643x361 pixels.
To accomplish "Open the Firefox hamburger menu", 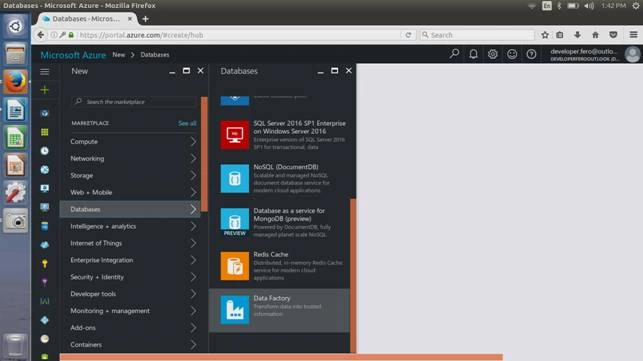I will (633, 35).
